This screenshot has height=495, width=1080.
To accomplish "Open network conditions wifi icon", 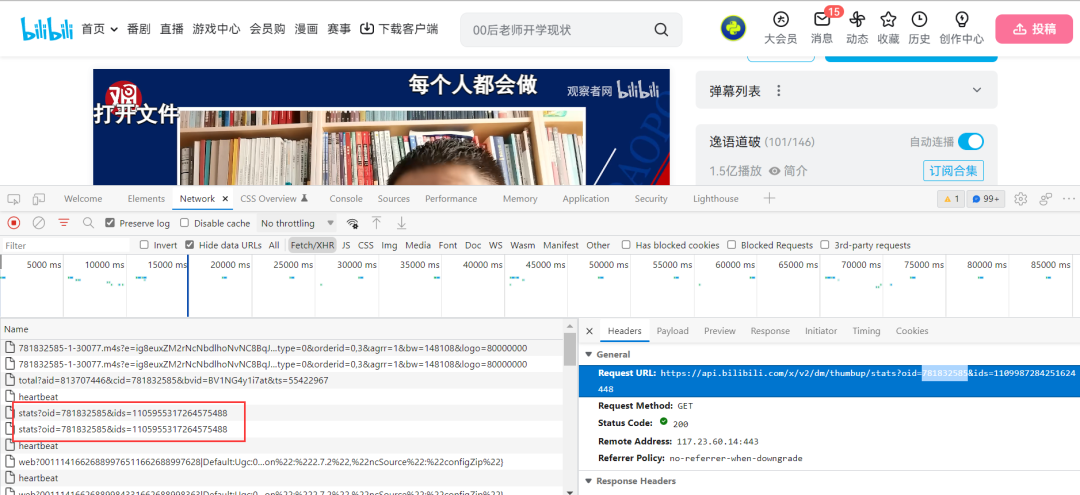I will (353, 223).
